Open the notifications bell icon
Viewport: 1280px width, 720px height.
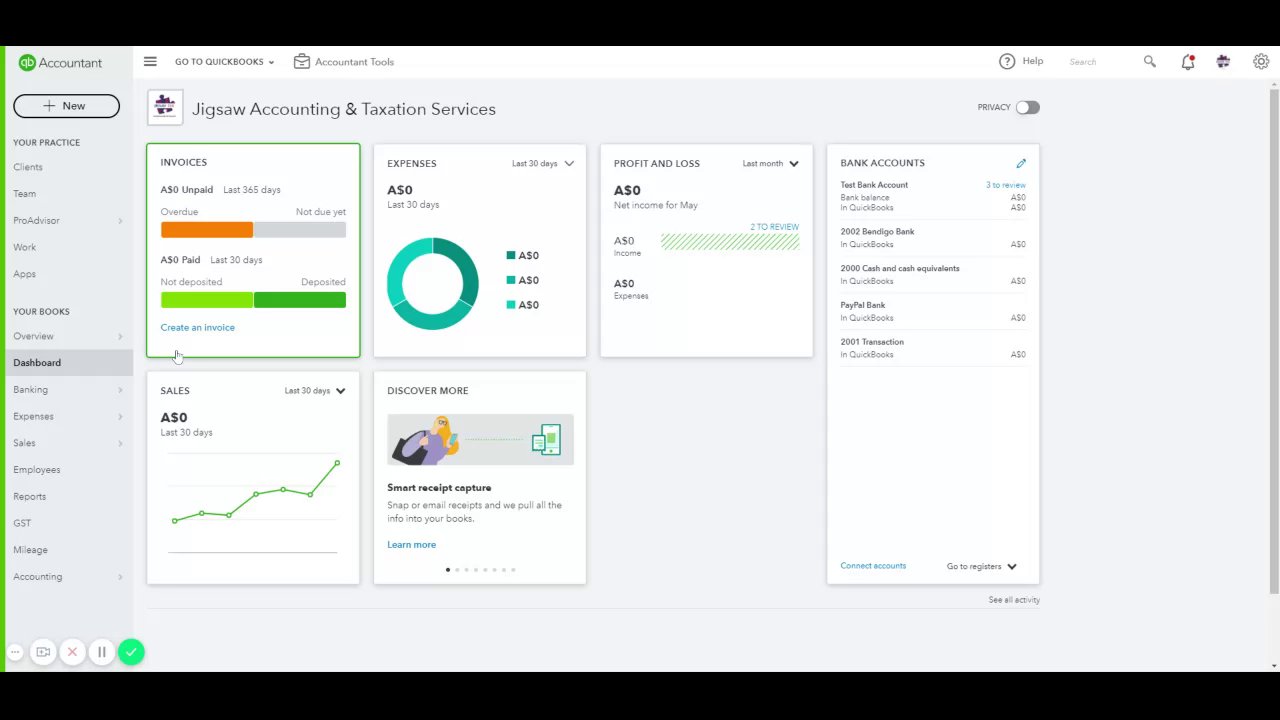click(1187, 61)
